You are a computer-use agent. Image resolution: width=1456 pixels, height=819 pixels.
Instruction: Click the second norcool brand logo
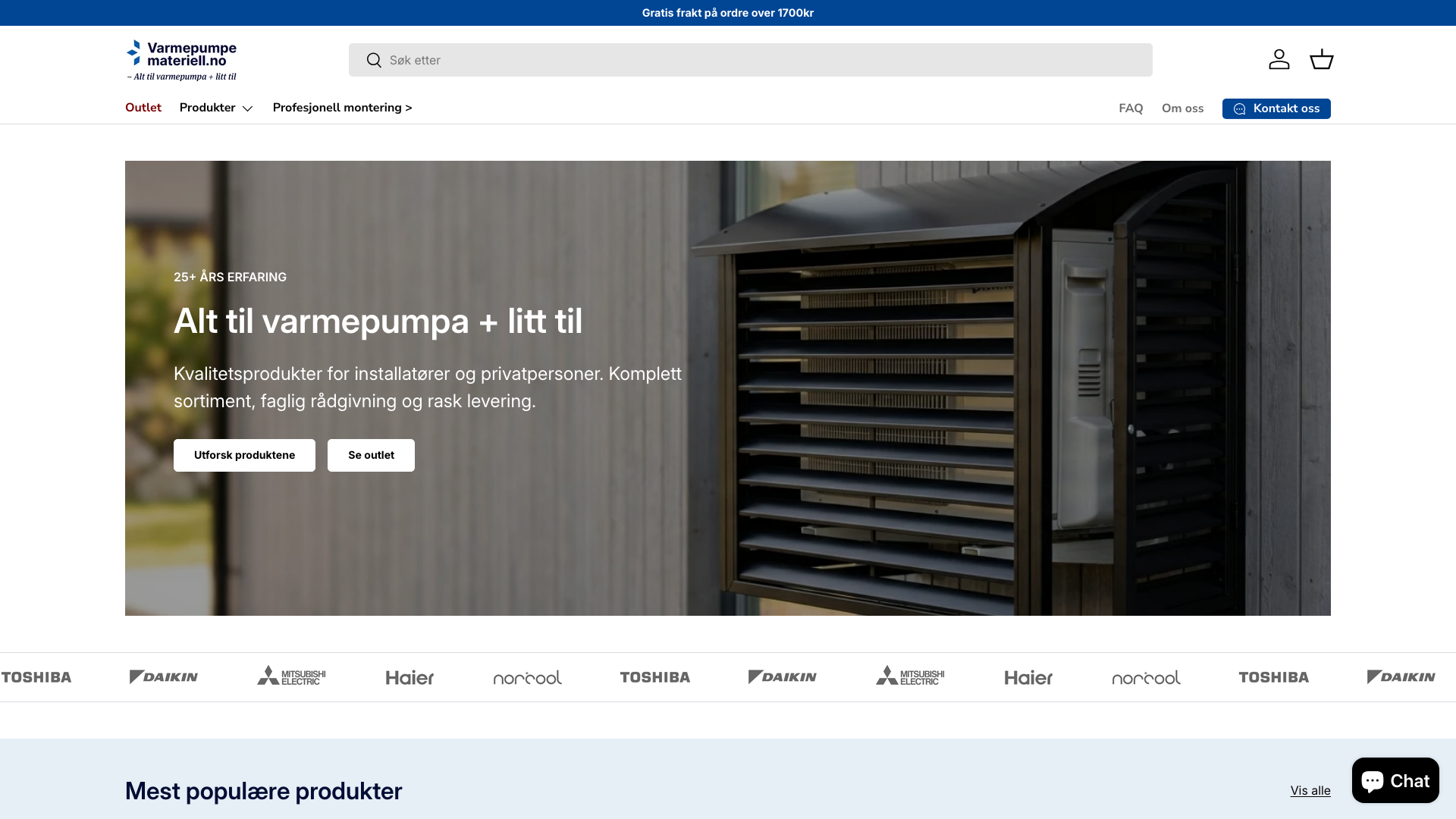point(1147,677)
